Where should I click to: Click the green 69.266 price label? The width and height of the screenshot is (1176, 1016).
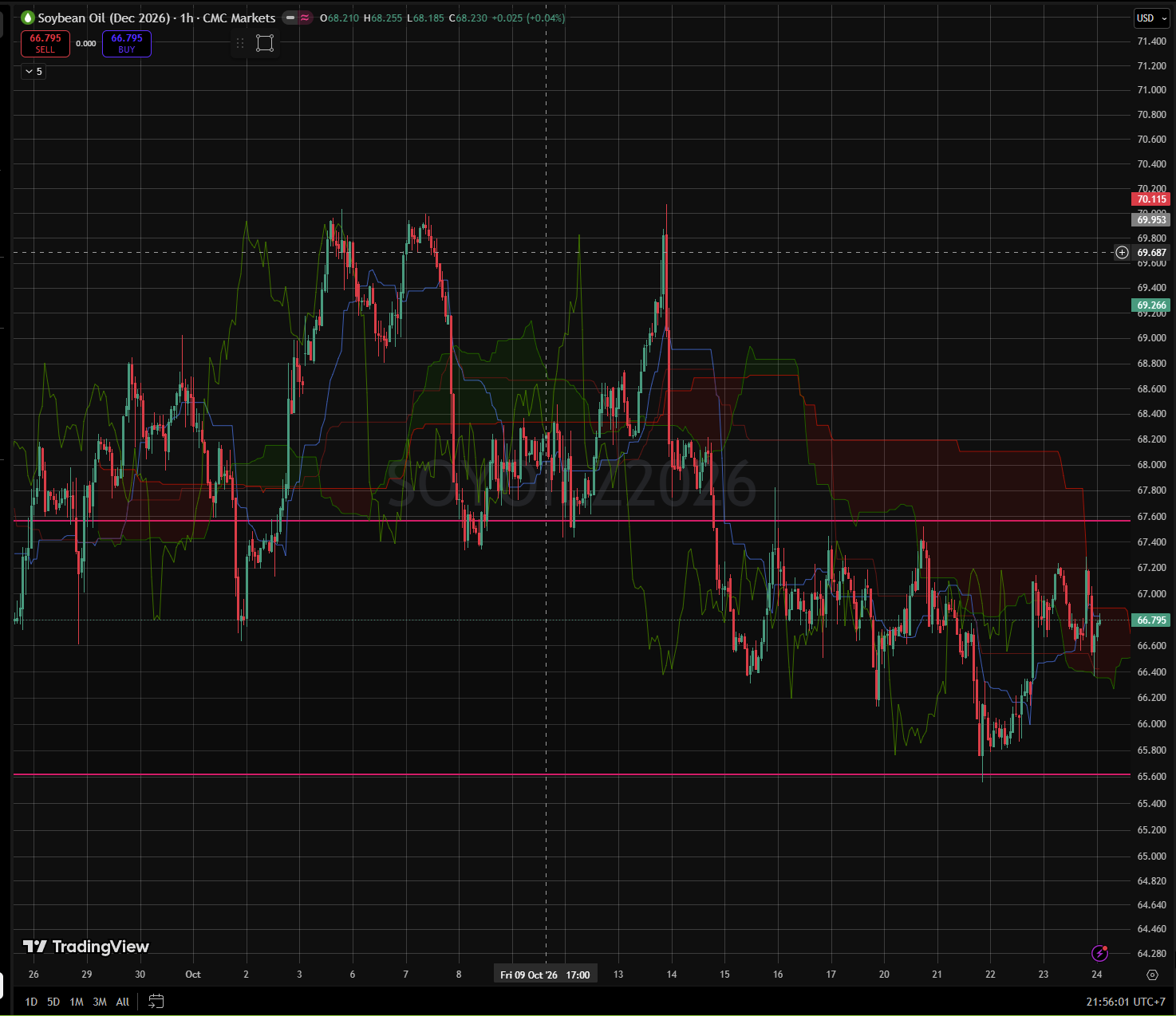pyautogui.click(x=1151, y=305)
